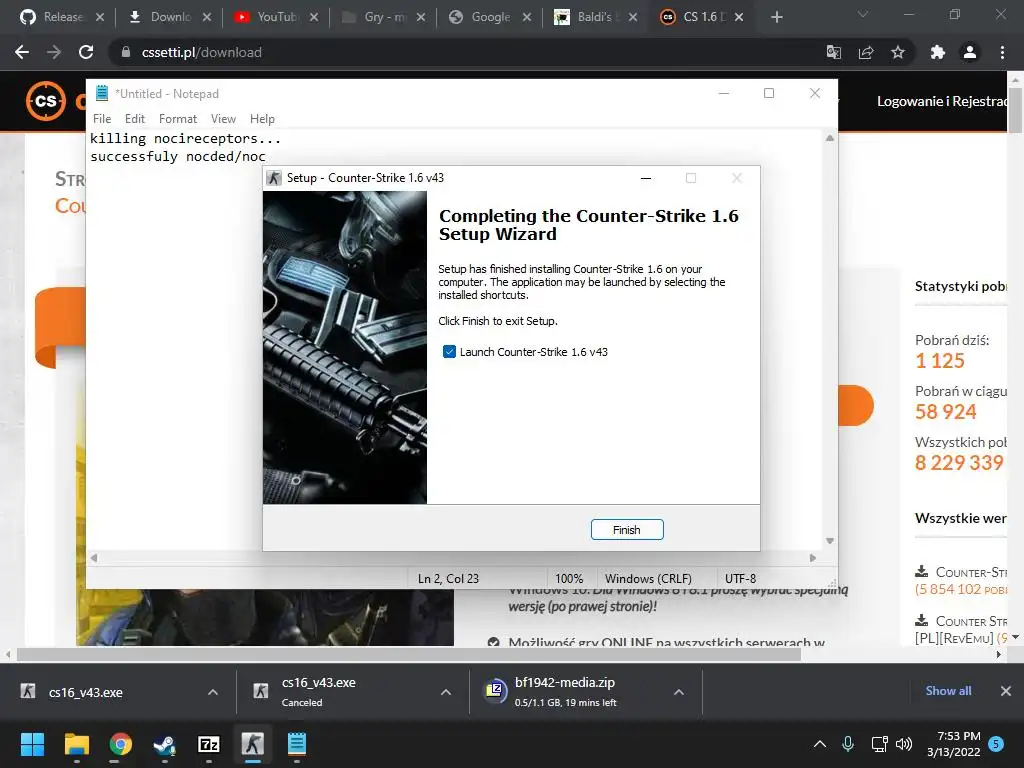1024x768 pixels.
Task: Expand options for canceled cs16_v43.exe download
Action: (446, 692)
